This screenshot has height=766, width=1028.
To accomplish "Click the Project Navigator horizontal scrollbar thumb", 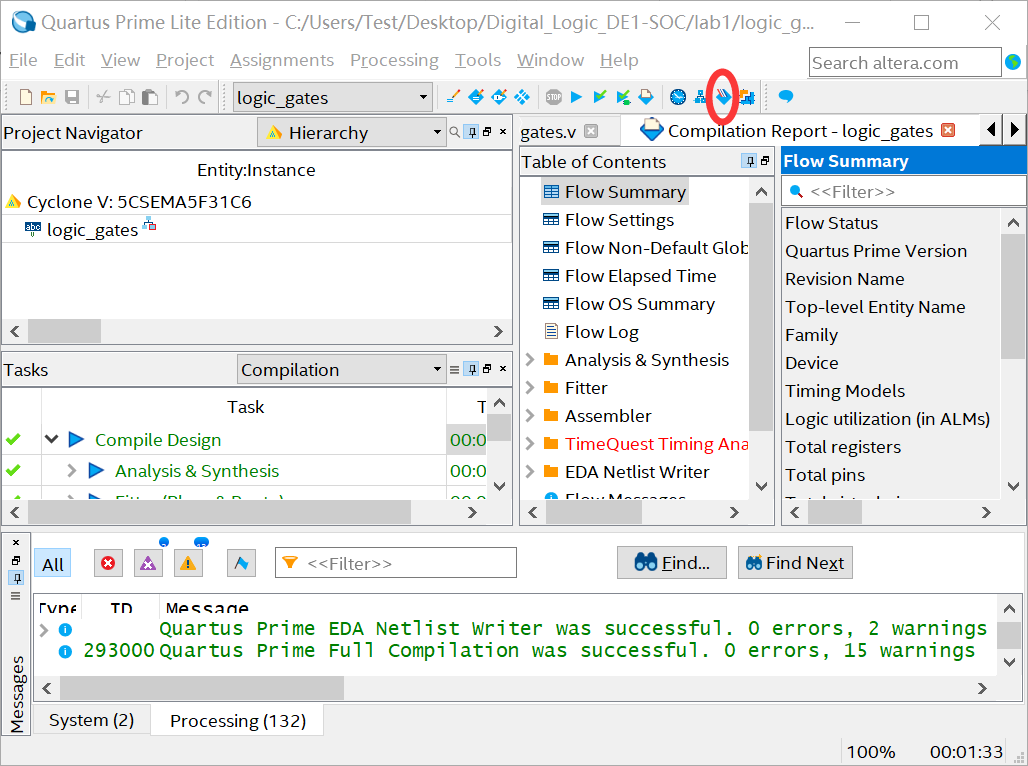I will (x=64, y=331).
